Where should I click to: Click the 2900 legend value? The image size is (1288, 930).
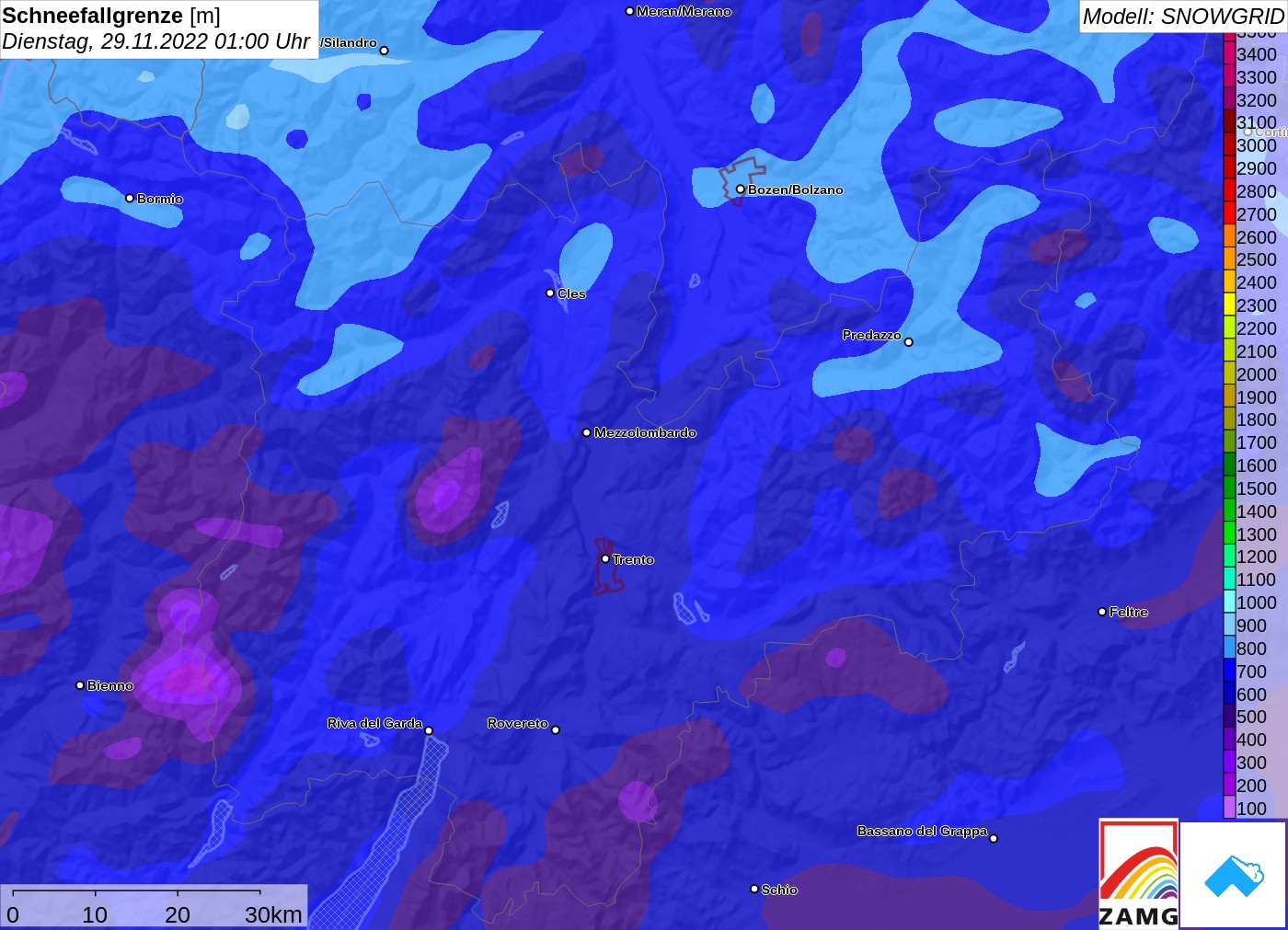pos(1257,168)
